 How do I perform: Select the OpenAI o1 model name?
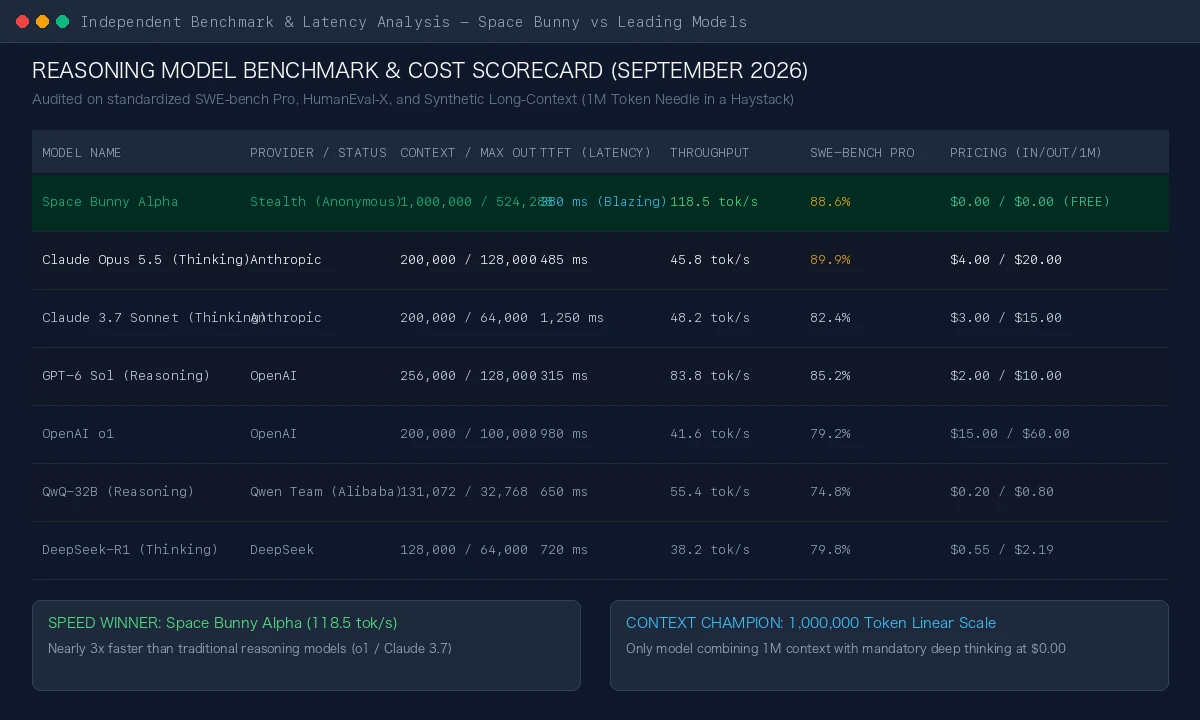click(x=78, y=434)
